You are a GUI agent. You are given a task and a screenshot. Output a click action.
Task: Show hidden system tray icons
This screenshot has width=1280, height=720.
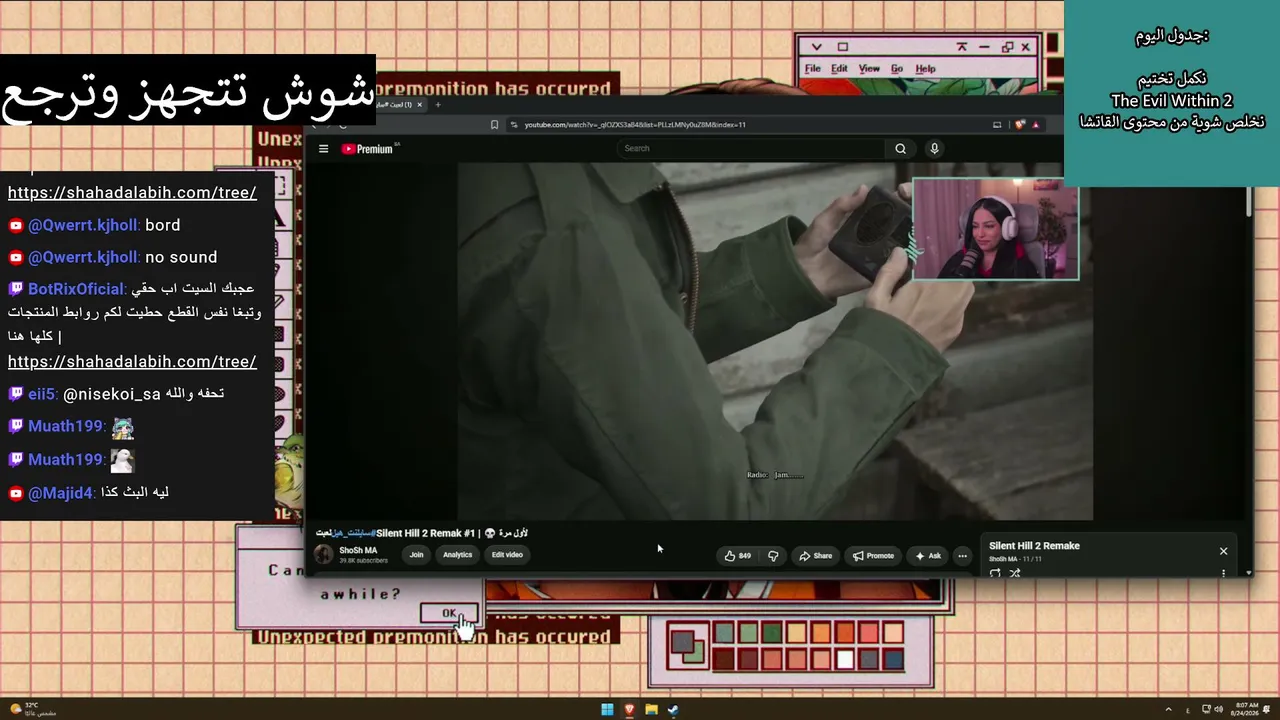(1169, 709)
